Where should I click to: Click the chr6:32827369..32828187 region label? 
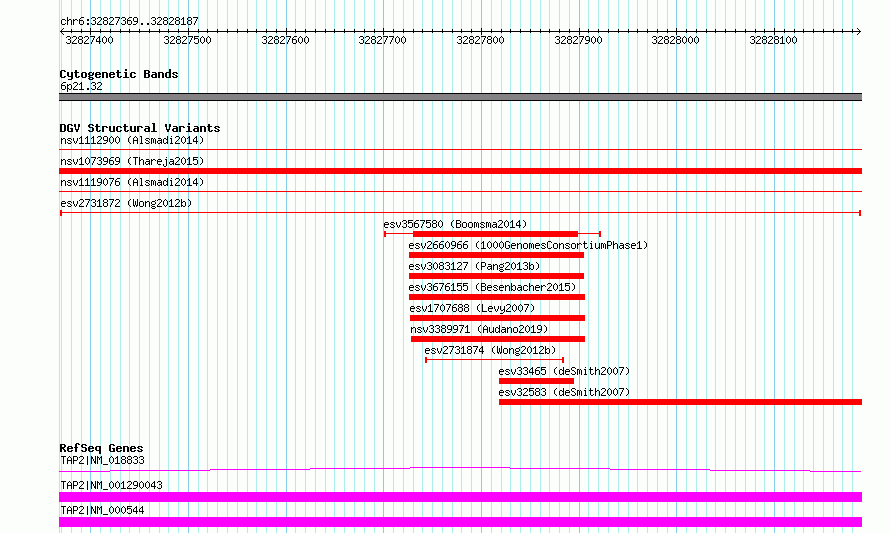click(x=129, y=22)
